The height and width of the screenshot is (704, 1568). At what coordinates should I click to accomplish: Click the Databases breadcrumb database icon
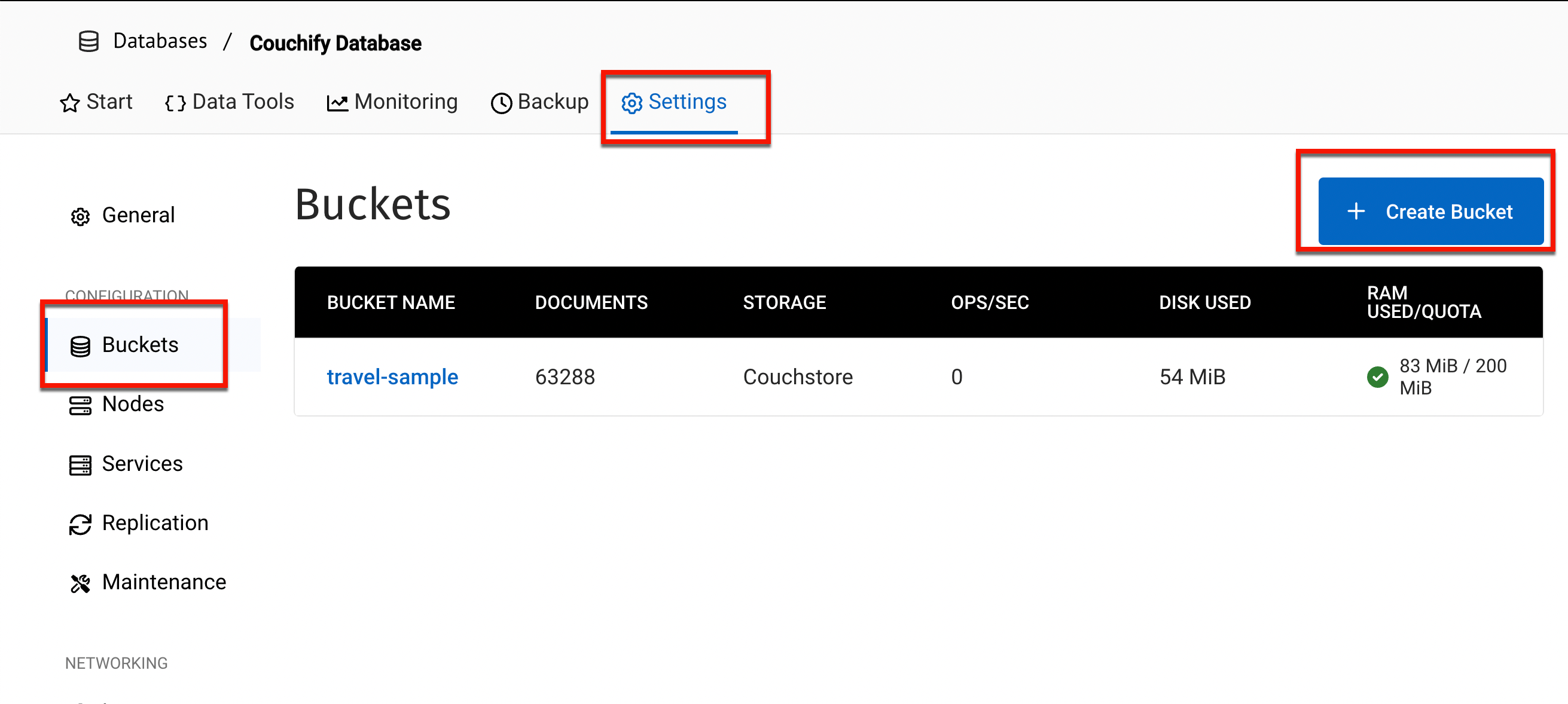pos(89,41)
